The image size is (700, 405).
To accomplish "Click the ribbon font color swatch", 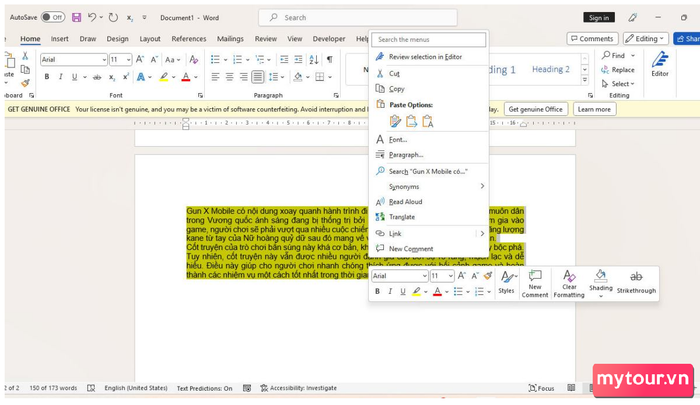I will point(186,77).
